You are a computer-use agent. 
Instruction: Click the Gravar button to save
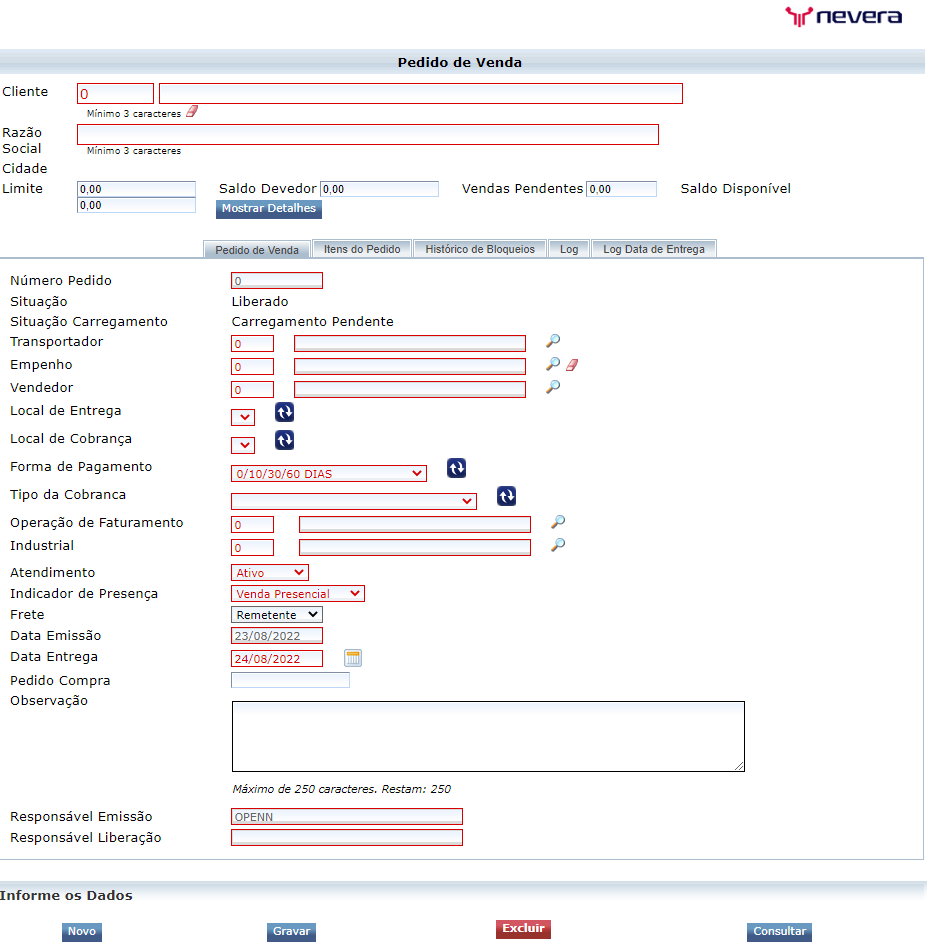(290, 931)
